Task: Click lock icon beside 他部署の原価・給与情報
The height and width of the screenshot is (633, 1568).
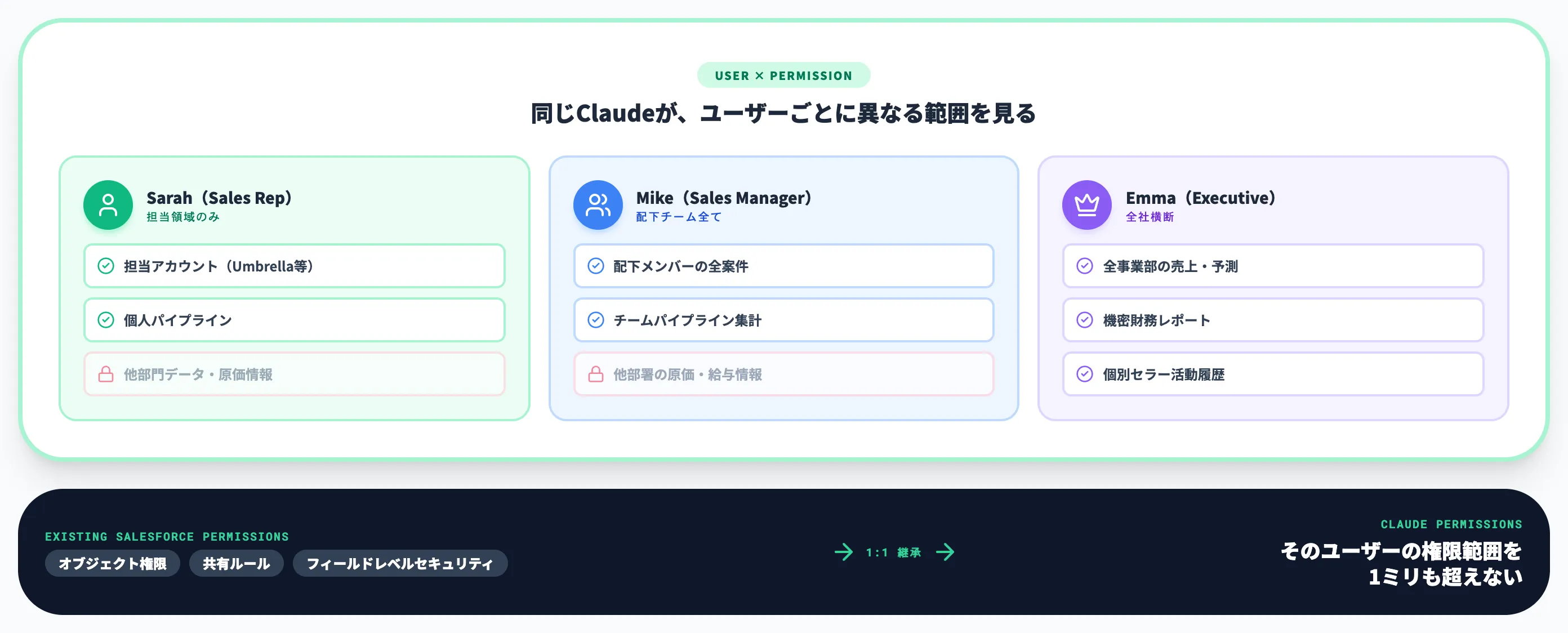Action: tap(596, 374)
